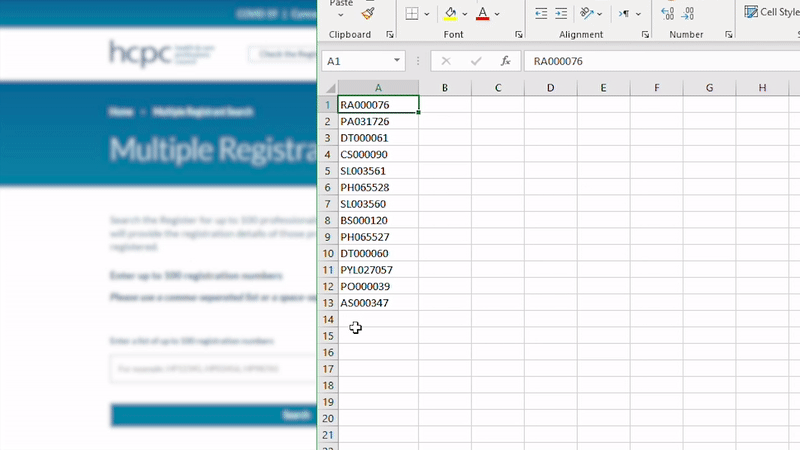Select row 14 header
The width and height of the screenshot is (800, 450).
pos(328,319)
